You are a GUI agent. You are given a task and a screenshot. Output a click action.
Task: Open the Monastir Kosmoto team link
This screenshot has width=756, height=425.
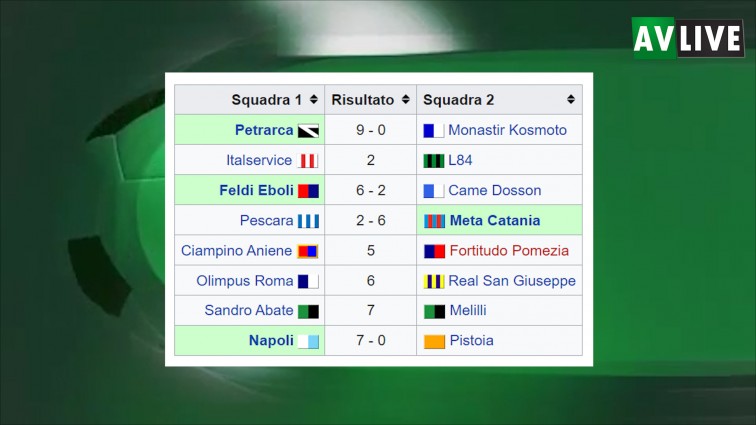pyautogui.click(x=507, y=130)
